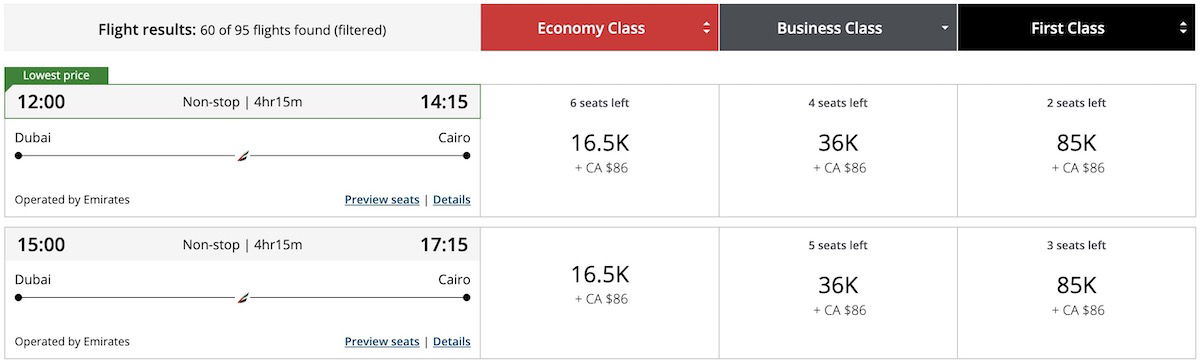Choose 85K First fare with 2 seats left
Viewport: 1200px width, 363px height.
[x=1078, y=151]
